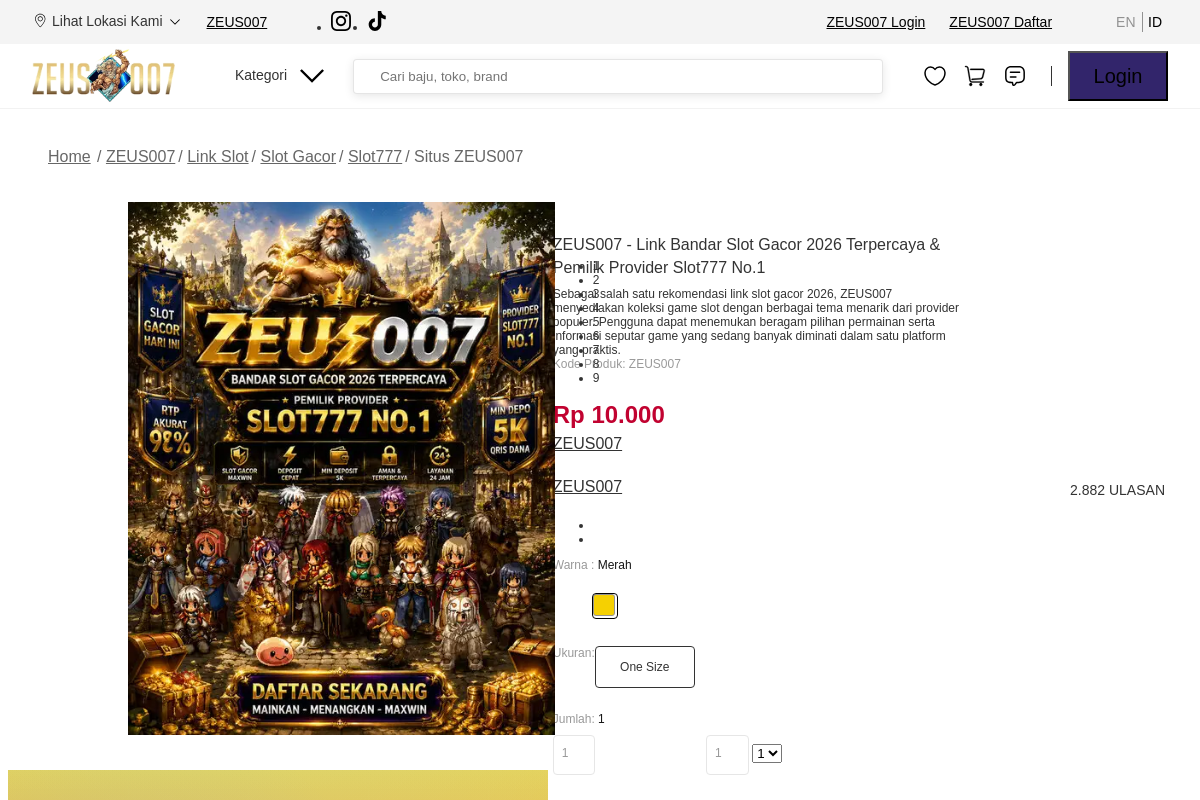The height and width of the screenshot is (800, 1200).
Task: Click the purple Login button
Action: point(1118,76)
